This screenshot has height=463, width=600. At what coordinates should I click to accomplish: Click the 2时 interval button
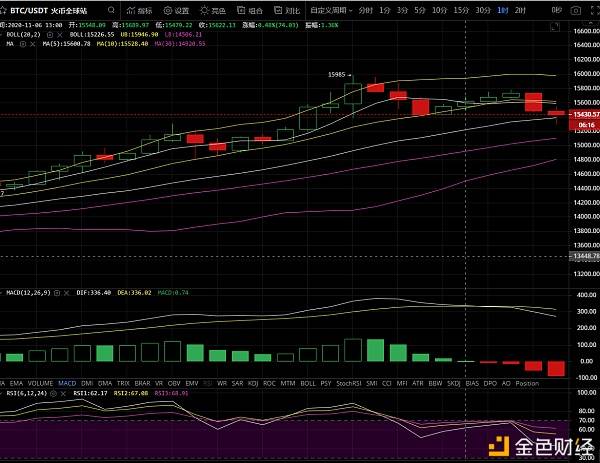[519, 10]
